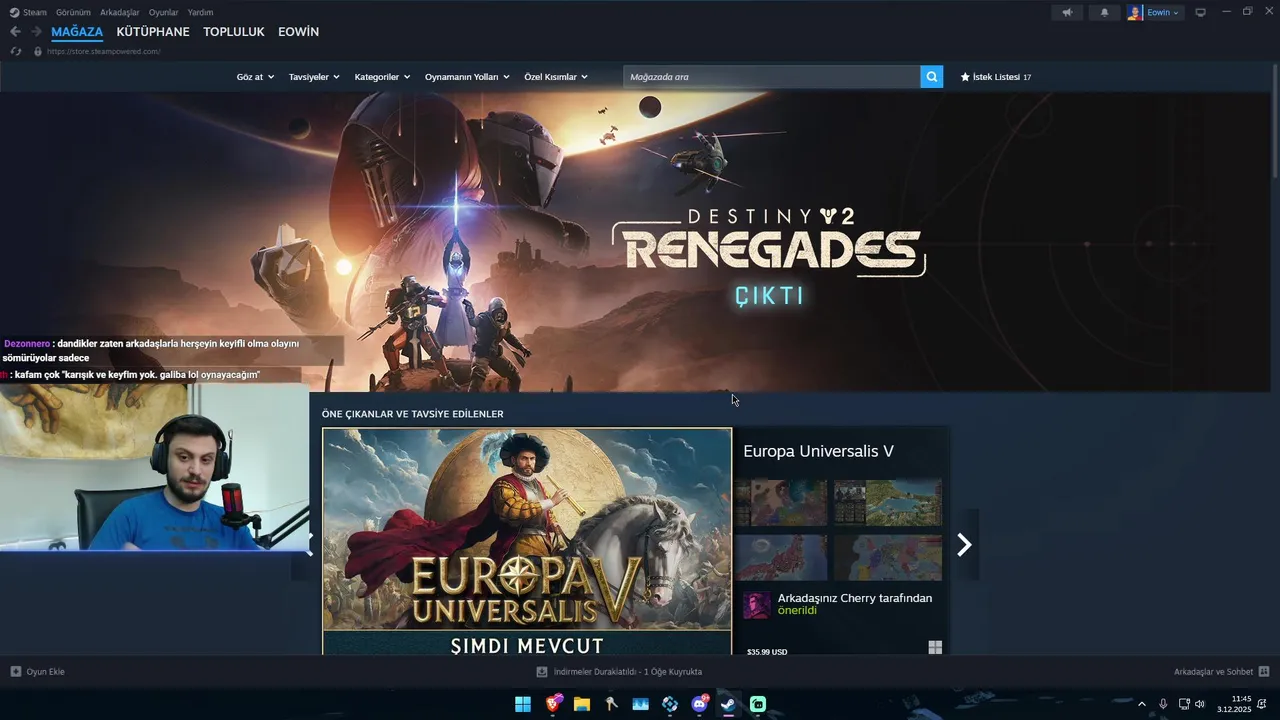This screenshot has width=1280, height=720.
Task: Click the Big Picture mode icon
Action: point(1200,12)
